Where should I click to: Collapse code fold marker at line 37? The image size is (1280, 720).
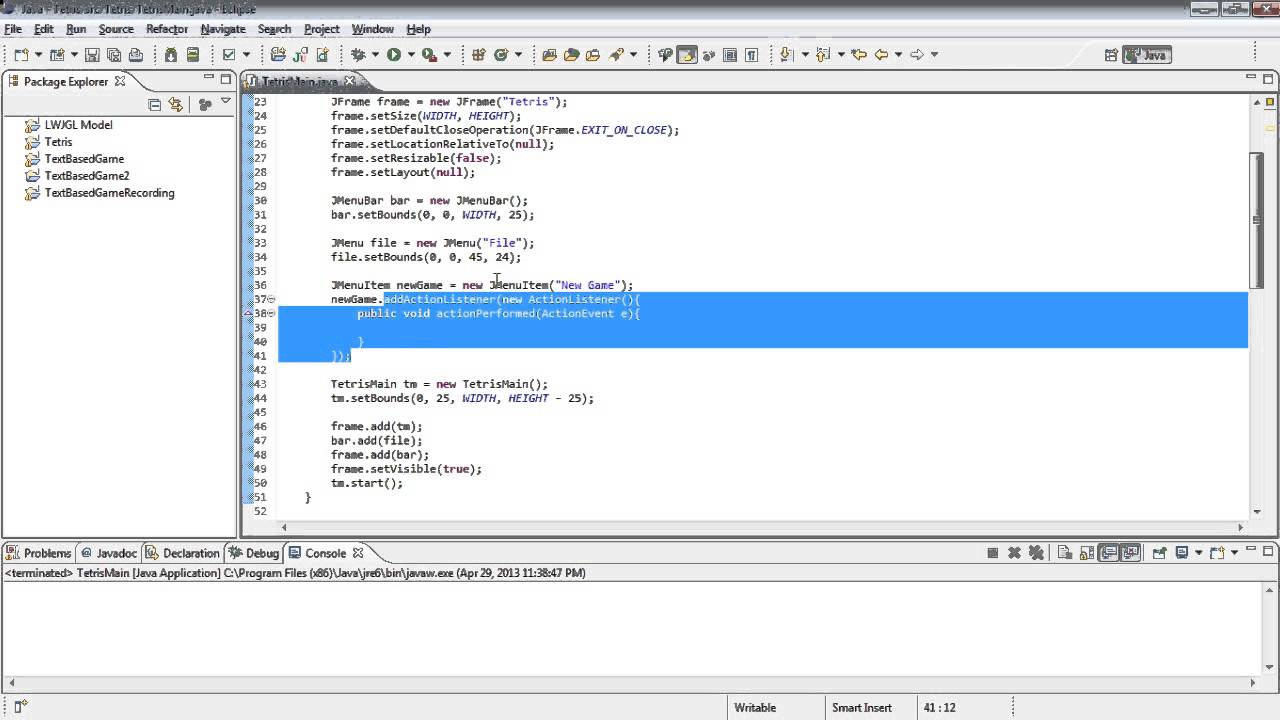(271, 299)
